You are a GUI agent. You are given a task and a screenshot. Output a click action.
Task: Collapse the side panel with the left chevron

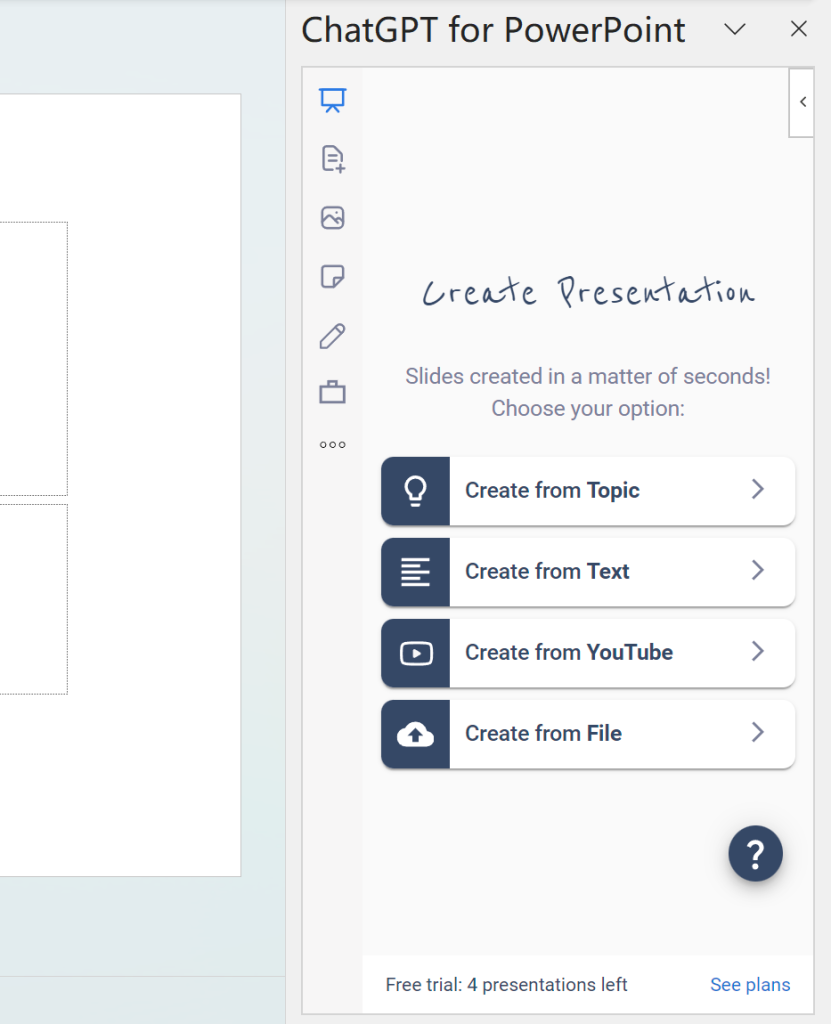point(802,102)
